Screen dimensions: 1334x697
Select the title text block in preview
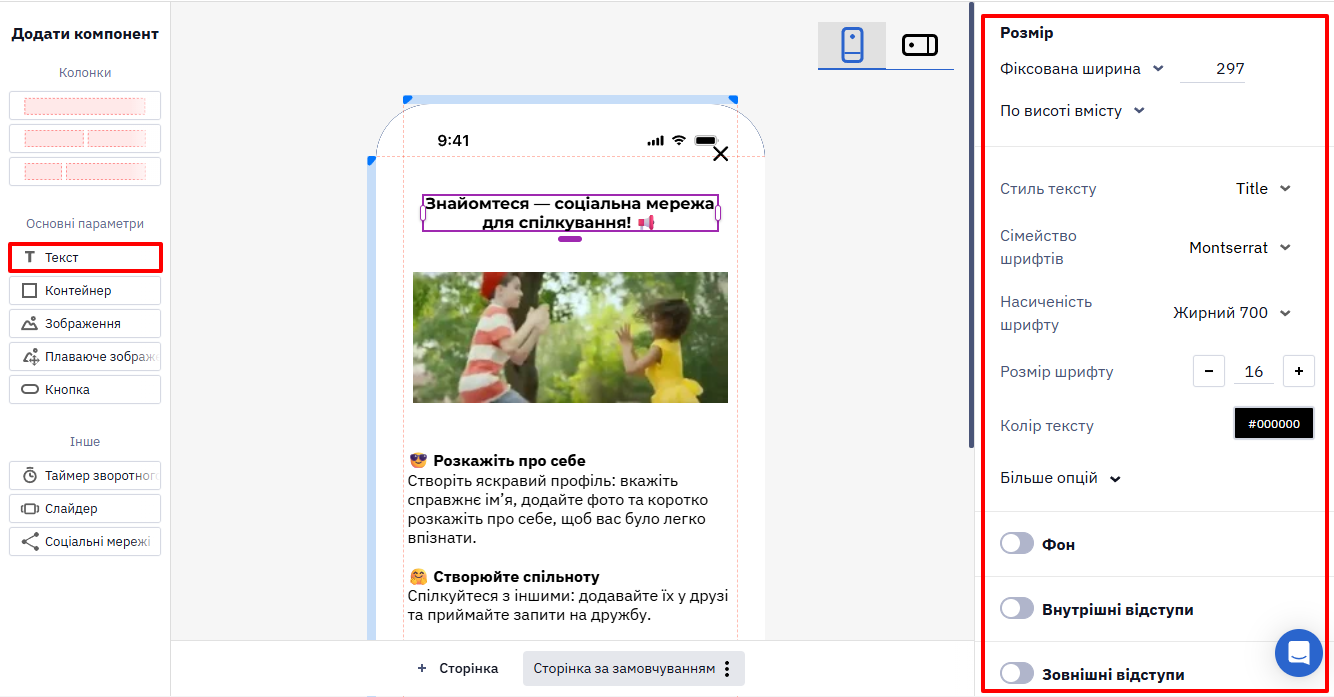pos(570,213)
